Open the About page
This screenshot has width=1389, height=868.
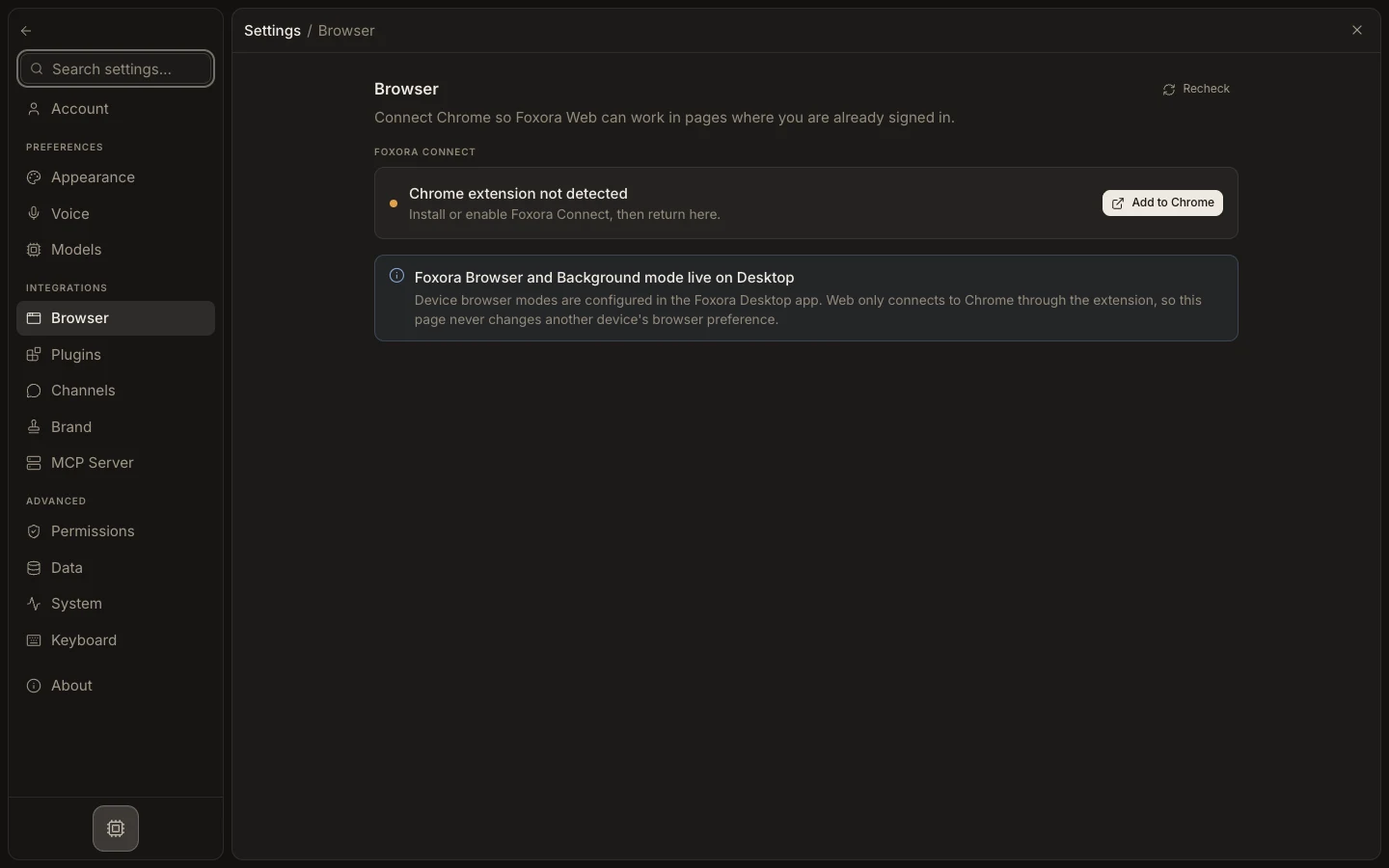point(116,686)
